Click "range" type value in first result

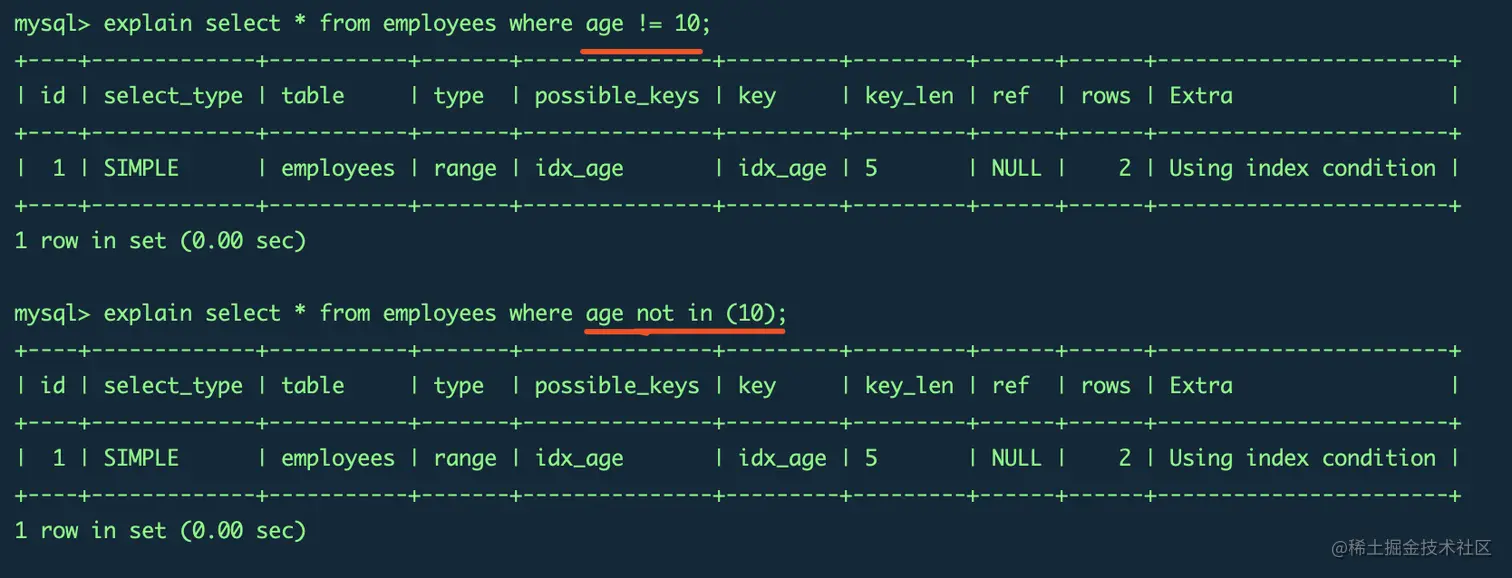click(x=465, y=168)
